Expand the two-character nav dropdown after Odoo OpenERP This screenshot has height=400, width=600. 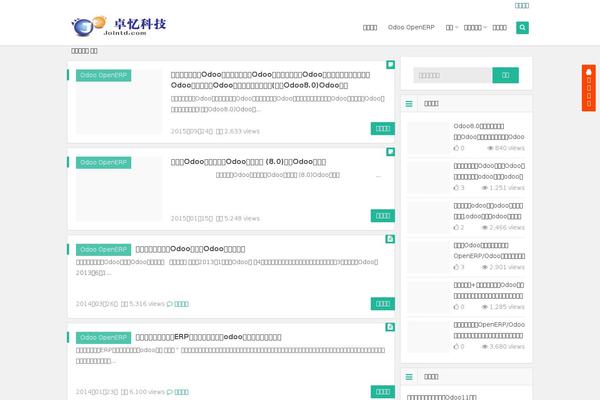[x=452, y=28]
